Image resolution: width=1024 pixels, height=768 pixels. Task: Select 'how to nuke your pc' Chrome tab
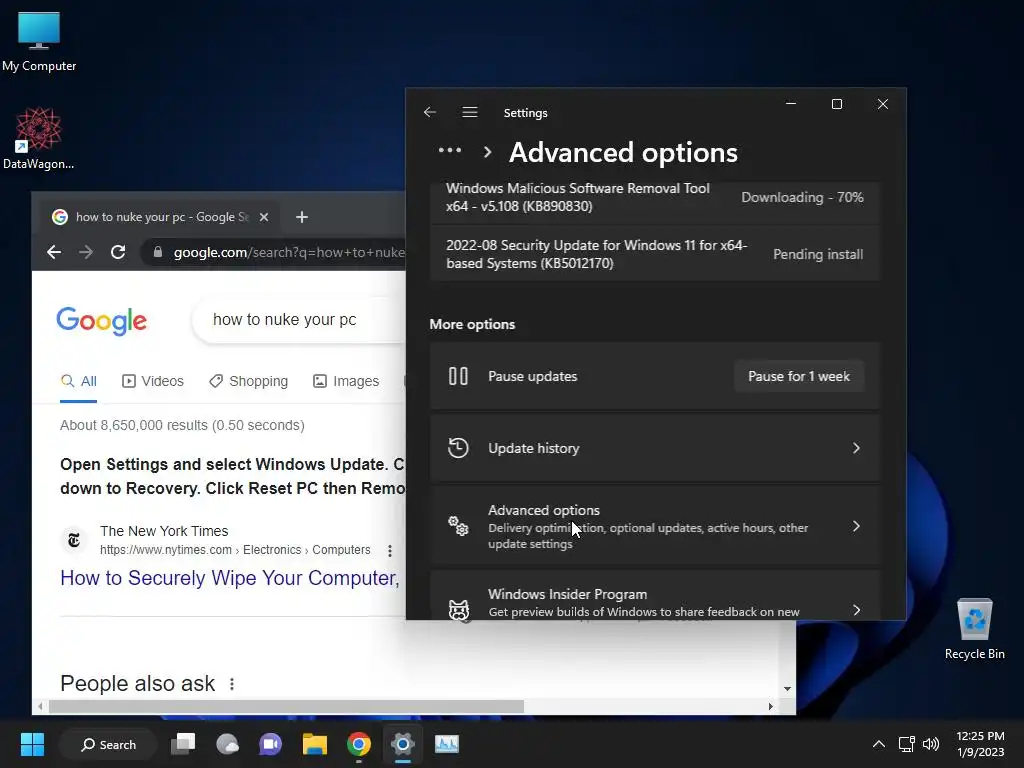tap(160, 217)
